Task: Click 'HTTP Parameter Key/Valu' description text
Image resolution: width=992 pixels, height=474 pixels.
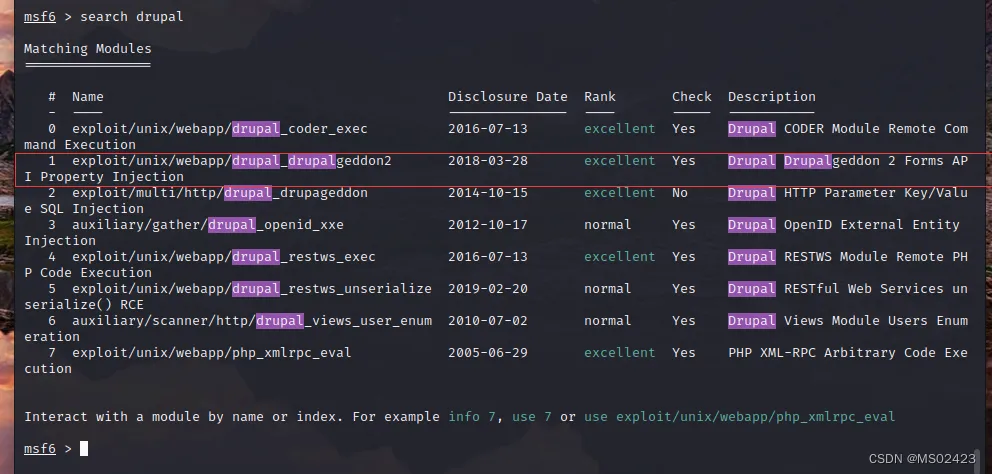Action: coord(876,193)
